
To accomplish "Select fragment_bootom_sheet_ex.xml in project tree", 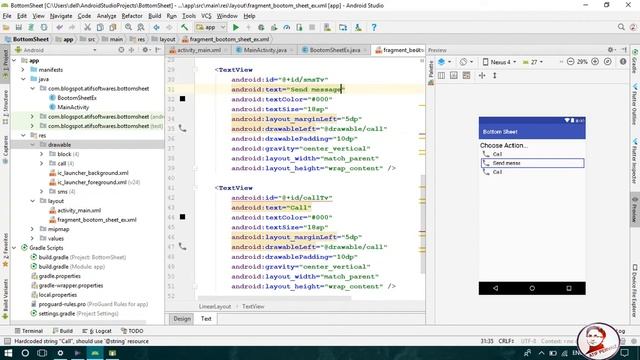I will [x=97, y=220].
